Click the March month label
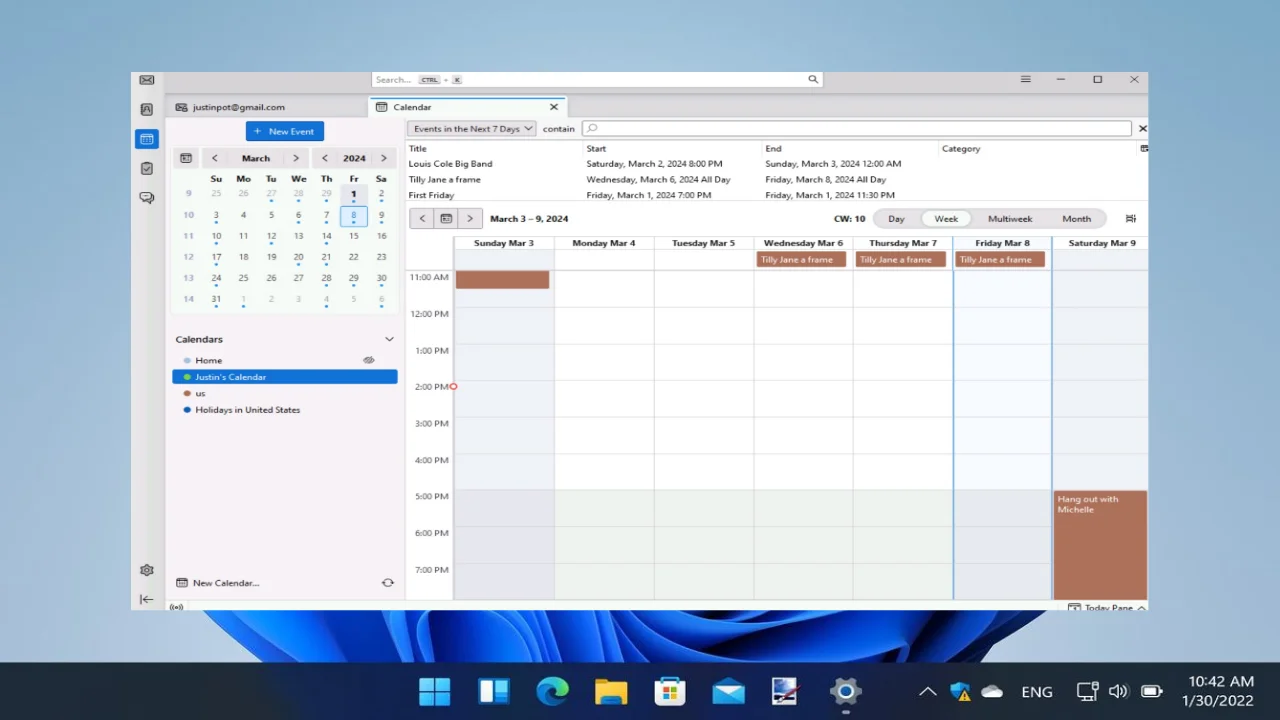 [x=256, y=158]
